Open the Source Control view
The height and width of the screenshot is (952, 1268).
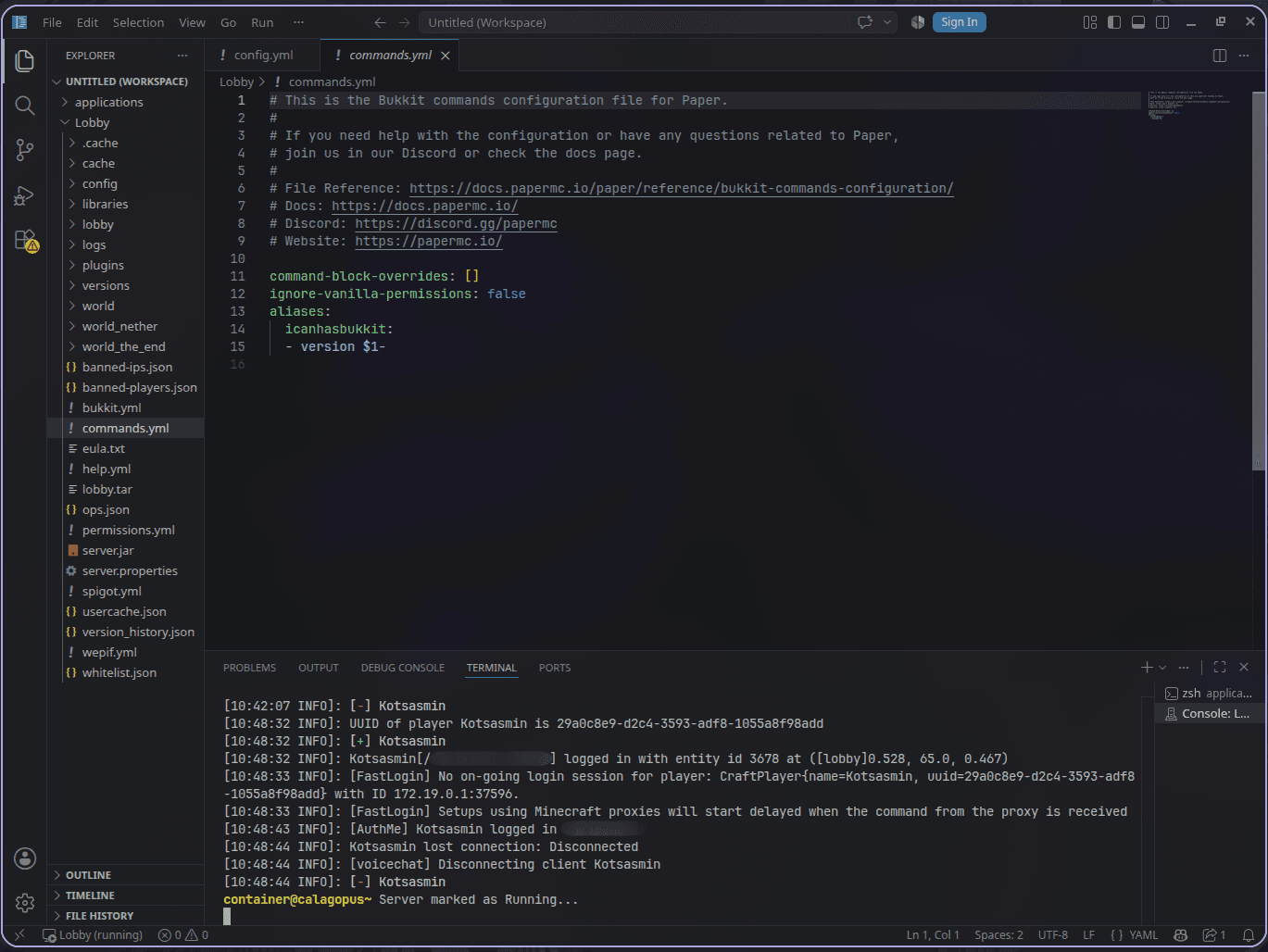click(25, 150)
